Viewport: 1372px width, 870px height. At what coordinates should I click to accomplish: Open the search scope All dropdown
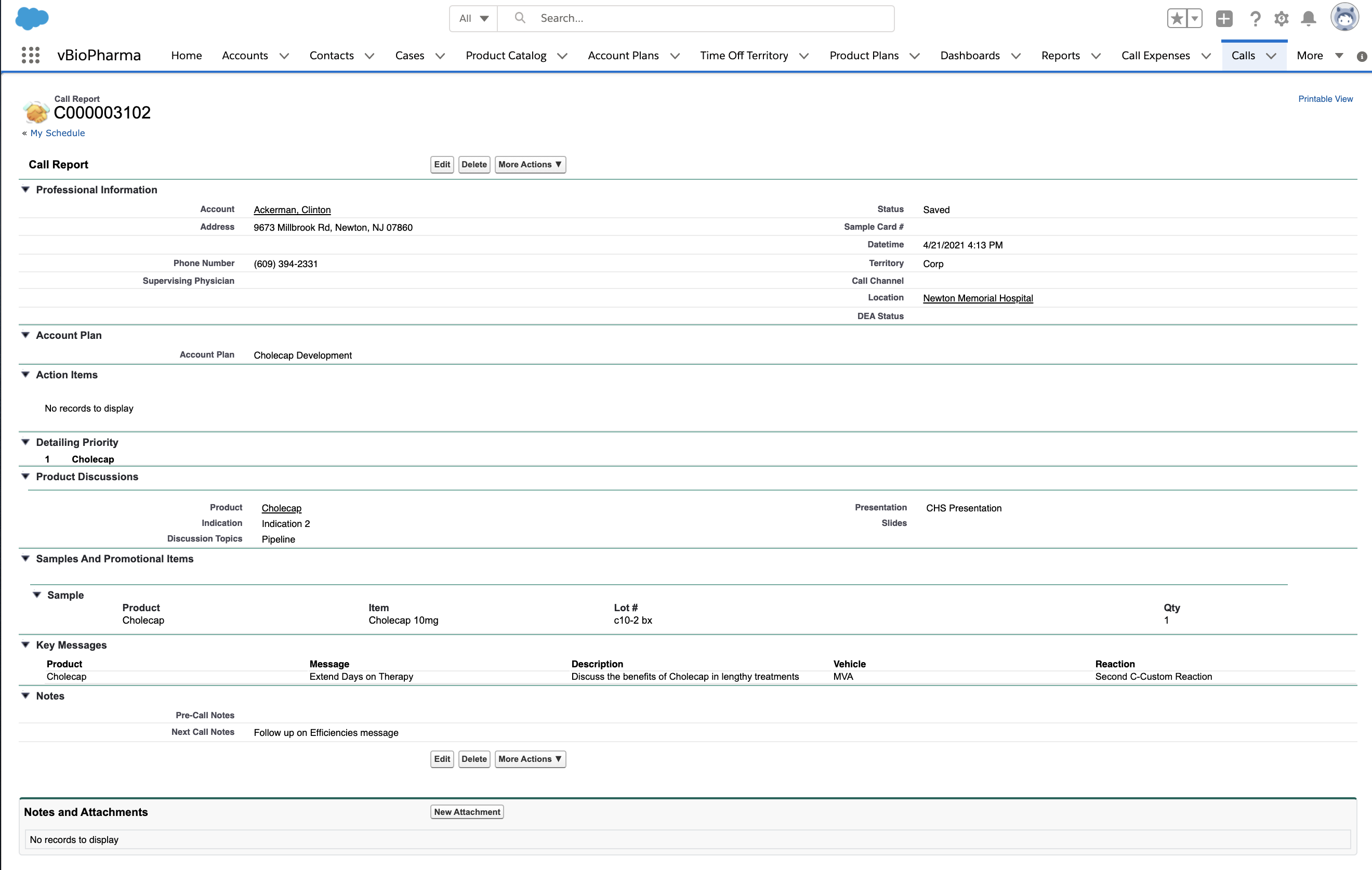coord(473,19)
